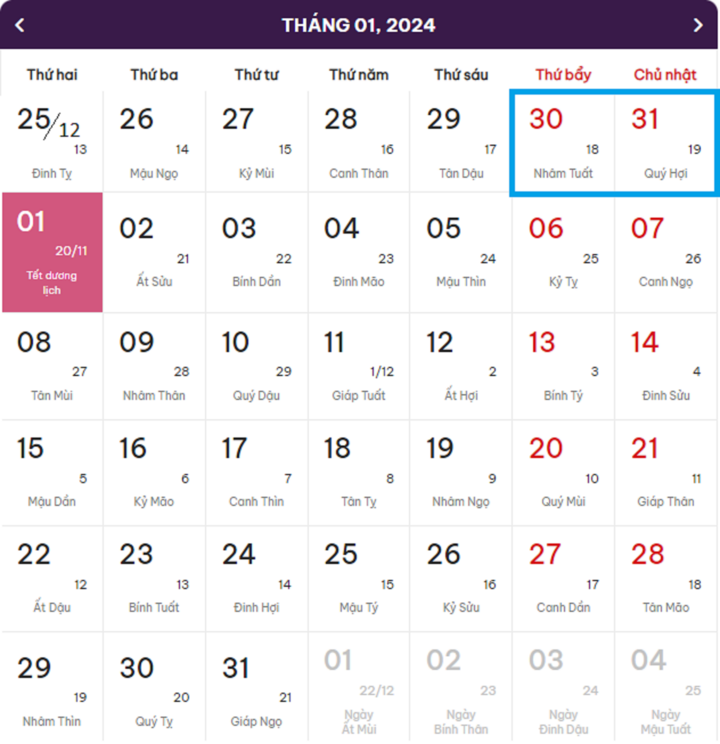Choose day 11 marked lunar 1/12

tap(359, 366)
